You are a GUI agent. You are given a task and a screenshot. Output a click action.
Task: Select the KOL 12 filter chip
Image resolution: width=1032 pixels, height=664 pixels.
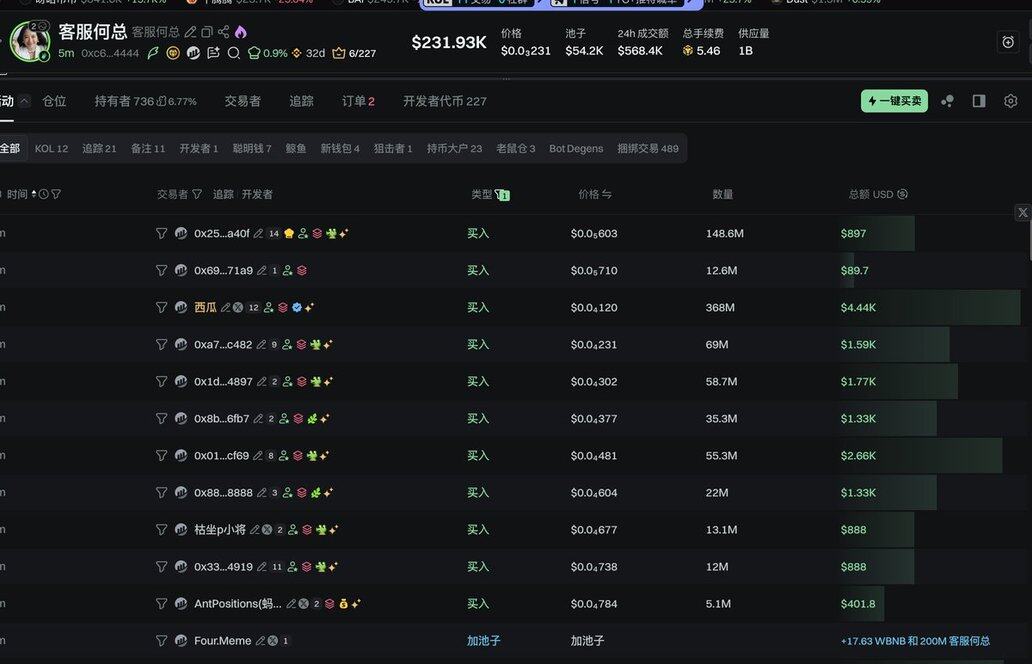51,149
